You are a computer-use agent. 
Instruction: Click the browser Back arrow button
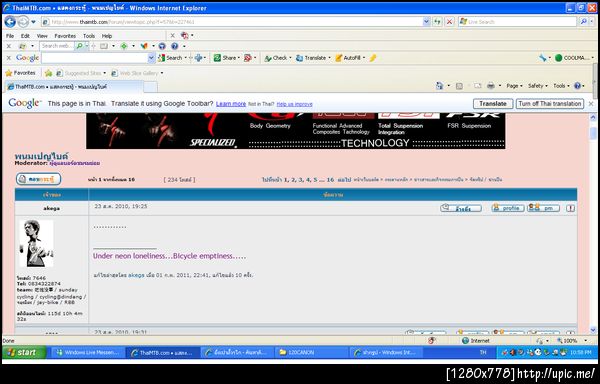(x=10, y=22)
